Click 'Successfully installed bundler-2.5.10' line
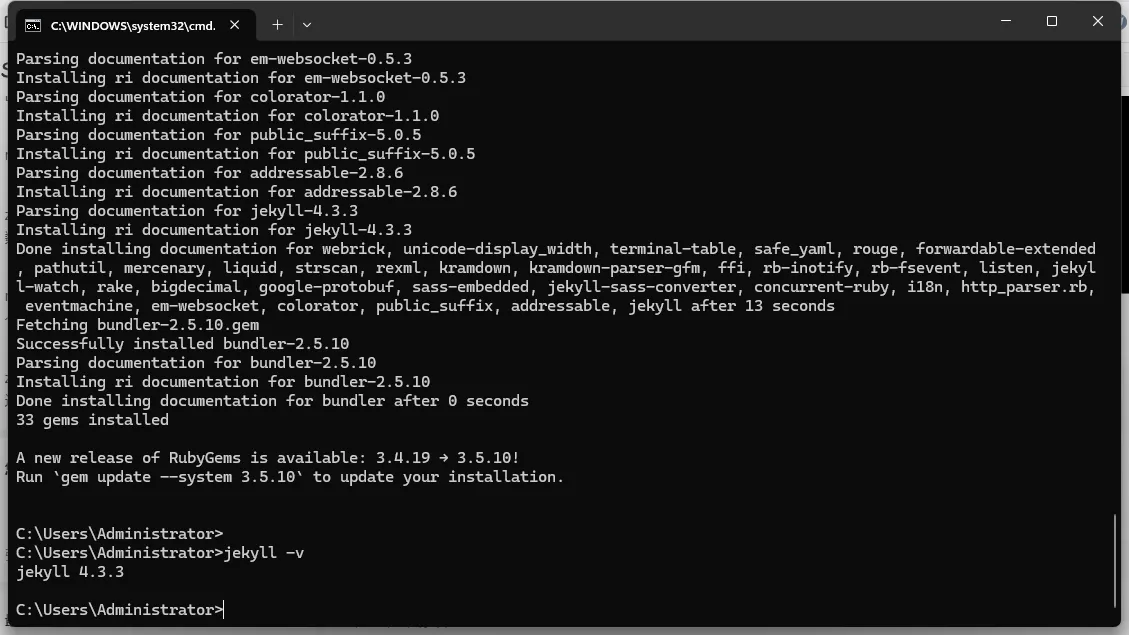Viewport: 1129px width, 635px height. 182,344
